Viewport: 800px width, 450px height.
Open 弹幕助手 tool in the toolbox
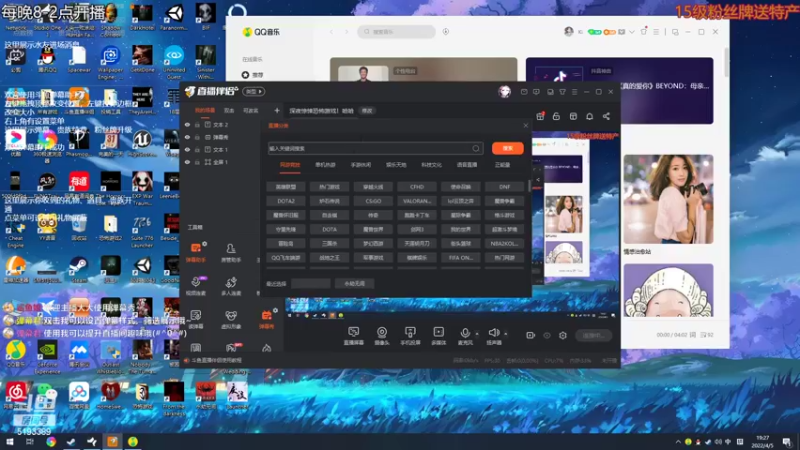[x=196, y=252]
